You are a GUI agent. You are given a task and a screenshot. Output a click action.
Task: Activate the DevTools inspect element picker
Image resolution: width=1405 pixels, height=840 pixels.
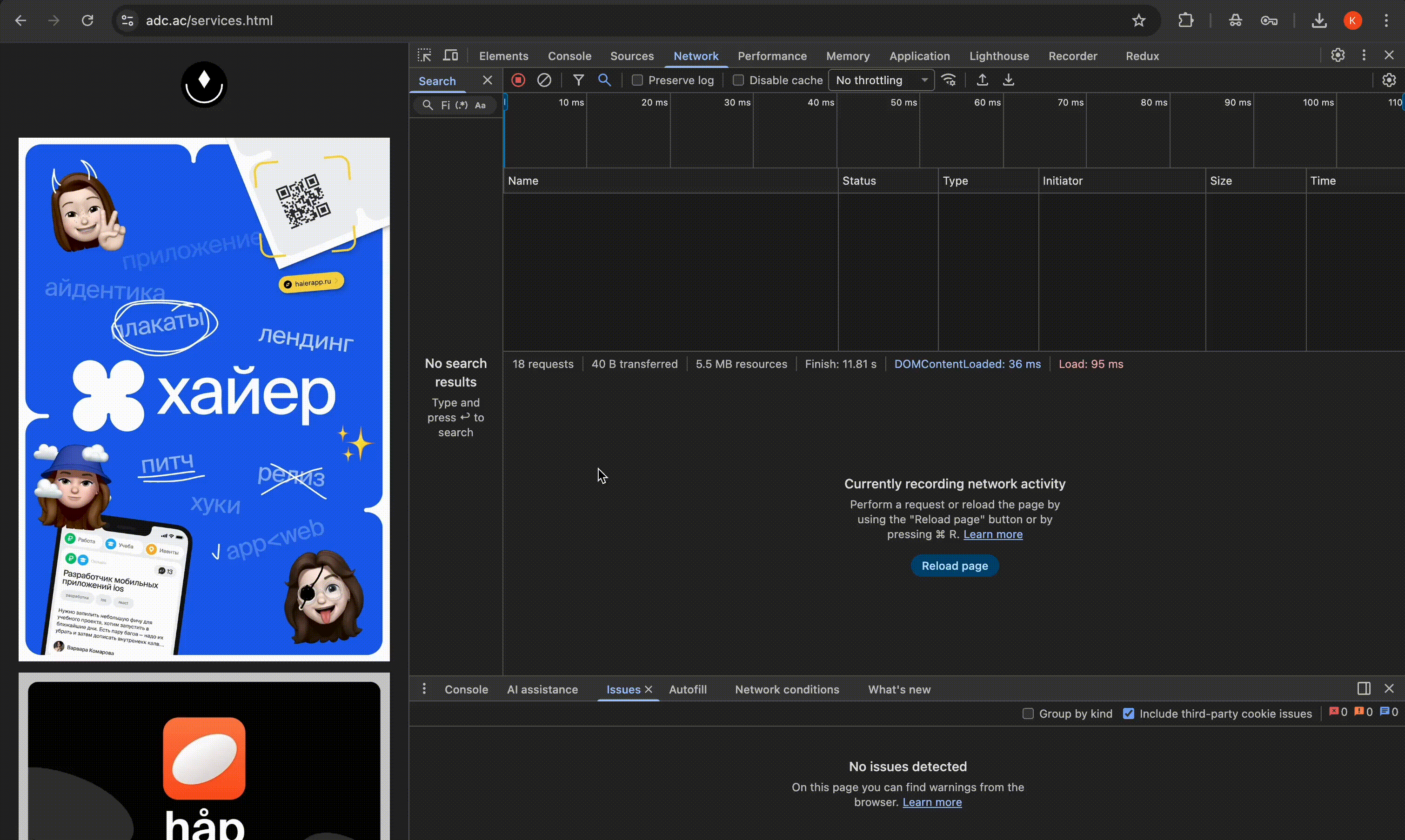pos(425,55)
